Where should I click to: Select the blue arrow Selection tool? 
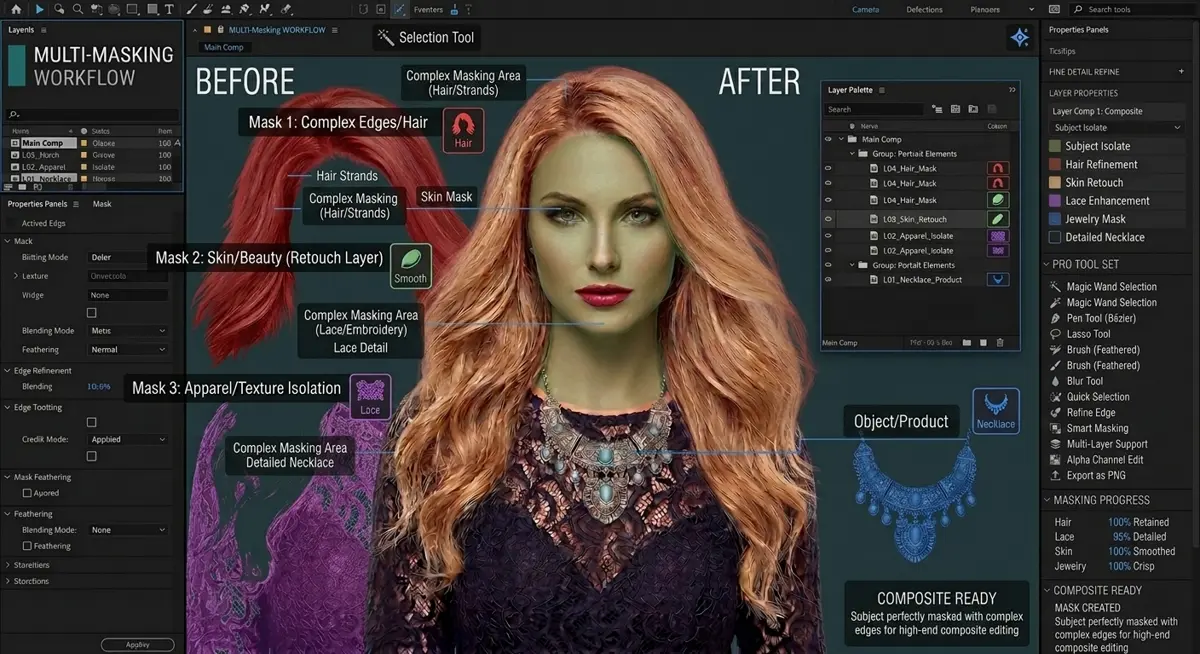click(40, 9)
